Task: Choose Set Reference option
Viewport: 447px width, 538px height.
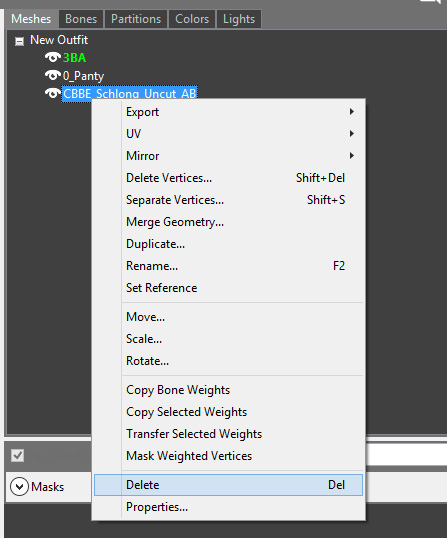Action: [228, 288]
